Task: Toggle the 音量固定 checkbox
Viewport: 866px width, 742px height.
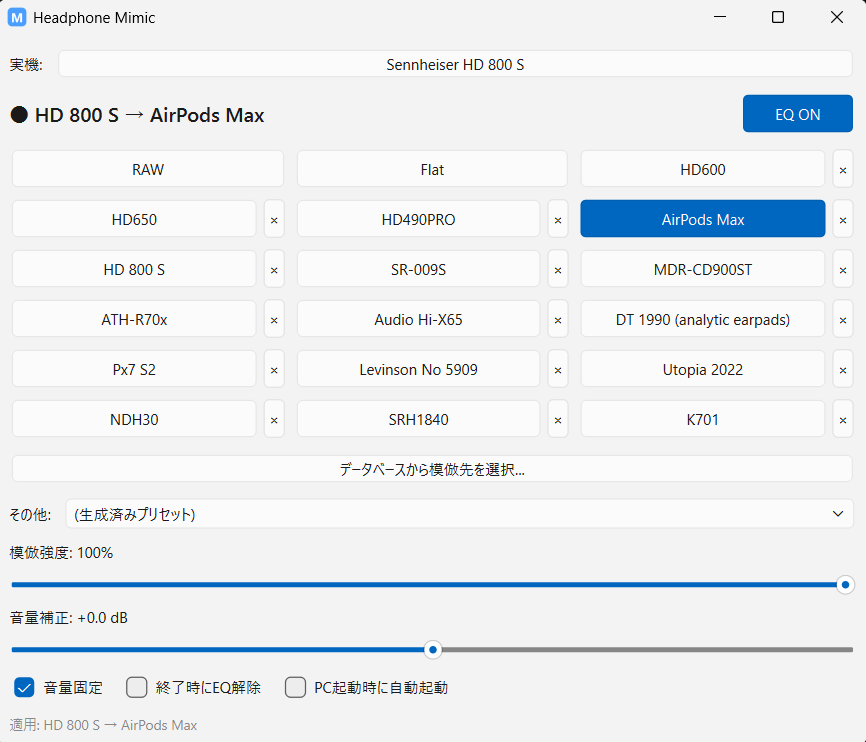Action: click(24, 687)
